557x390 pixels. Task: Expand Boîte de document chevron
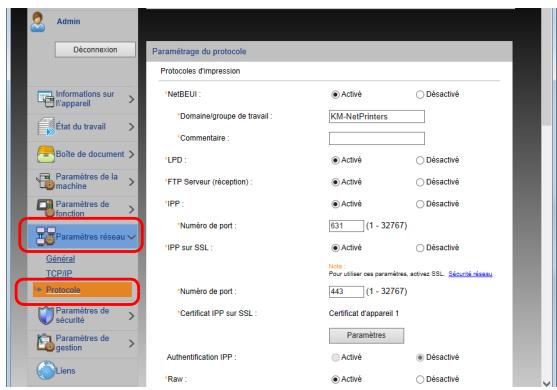pos(131,155)
